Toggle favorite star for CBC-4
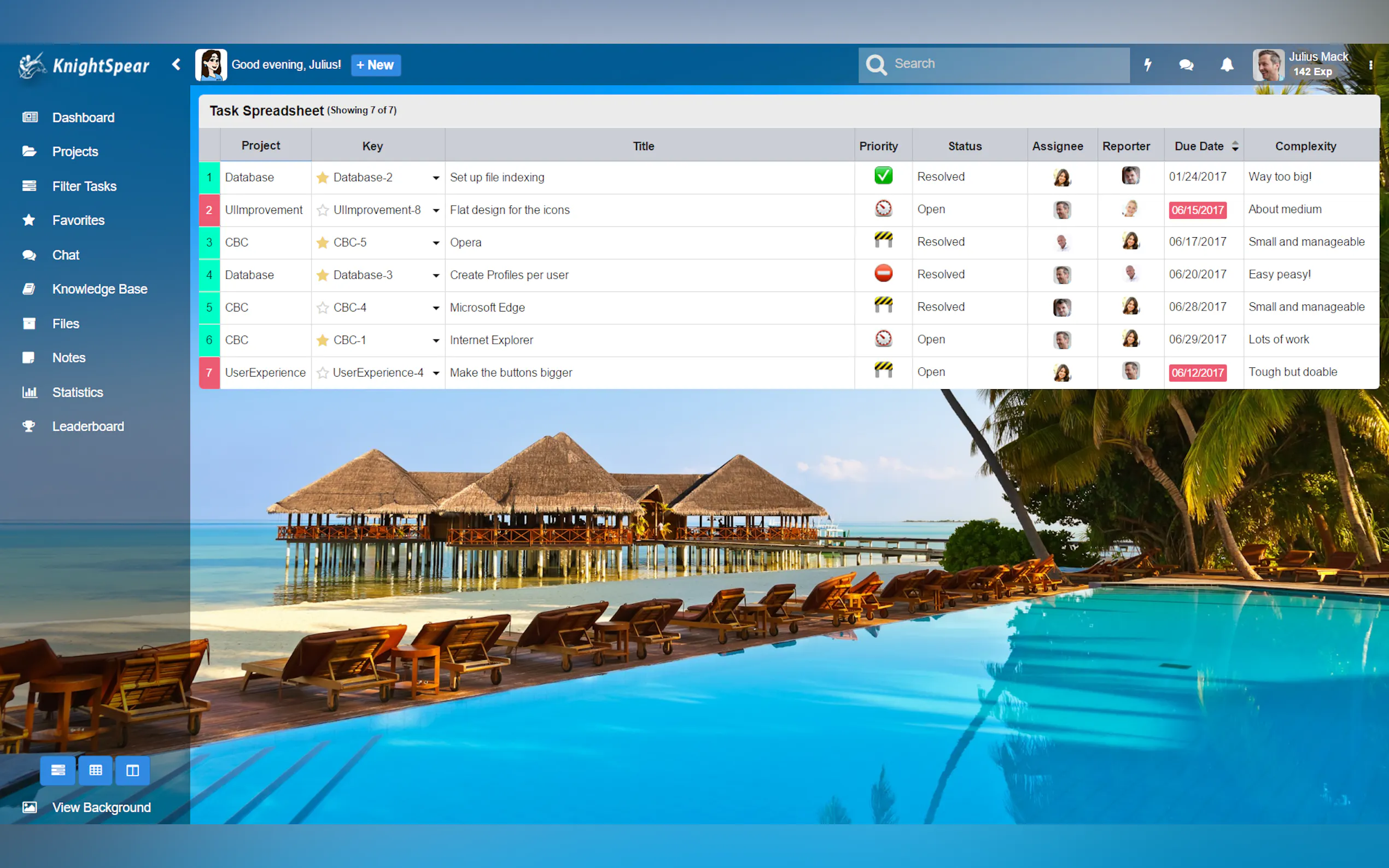The width and height of the screenshot is (1389, 868). click(x=323, y=308)
